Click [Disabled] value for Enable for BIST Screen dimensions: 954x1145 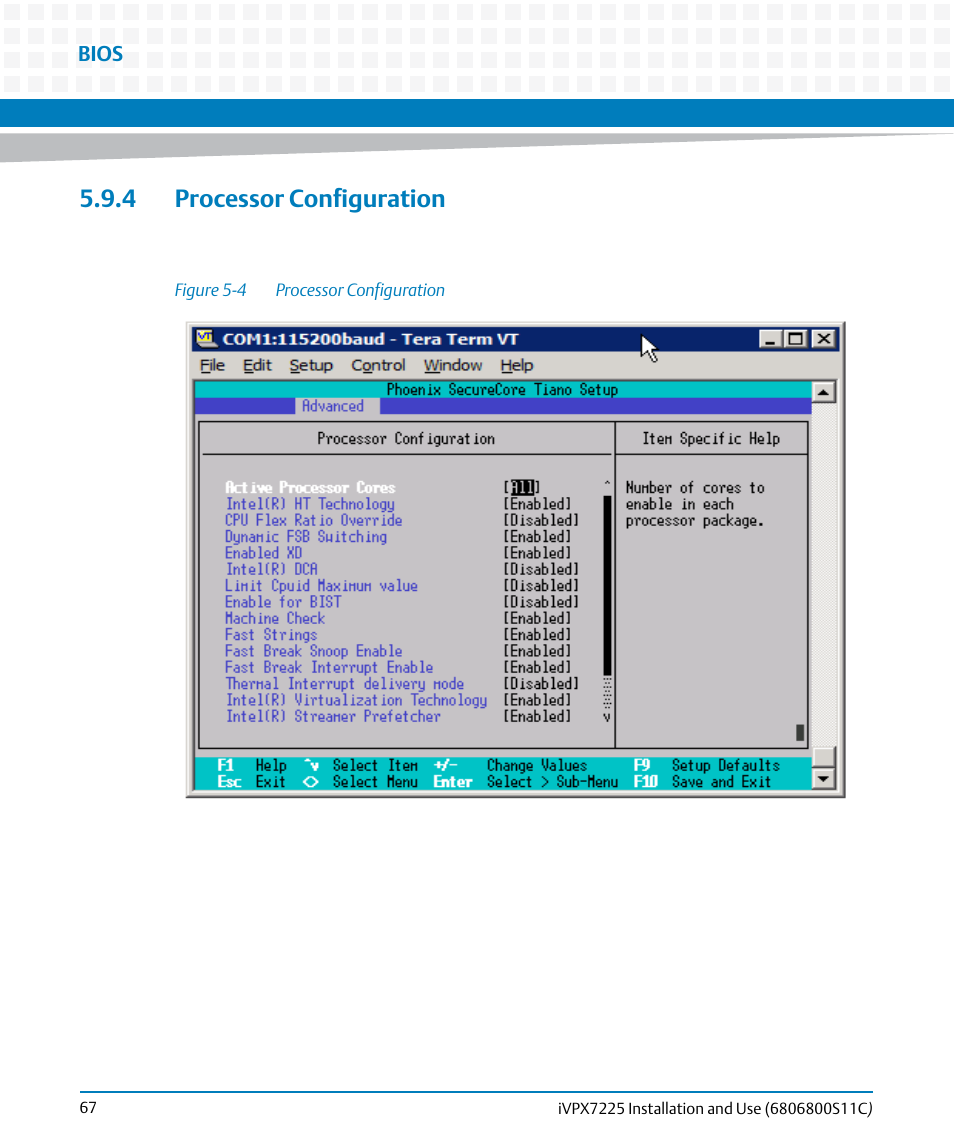(x=541, y=602)
